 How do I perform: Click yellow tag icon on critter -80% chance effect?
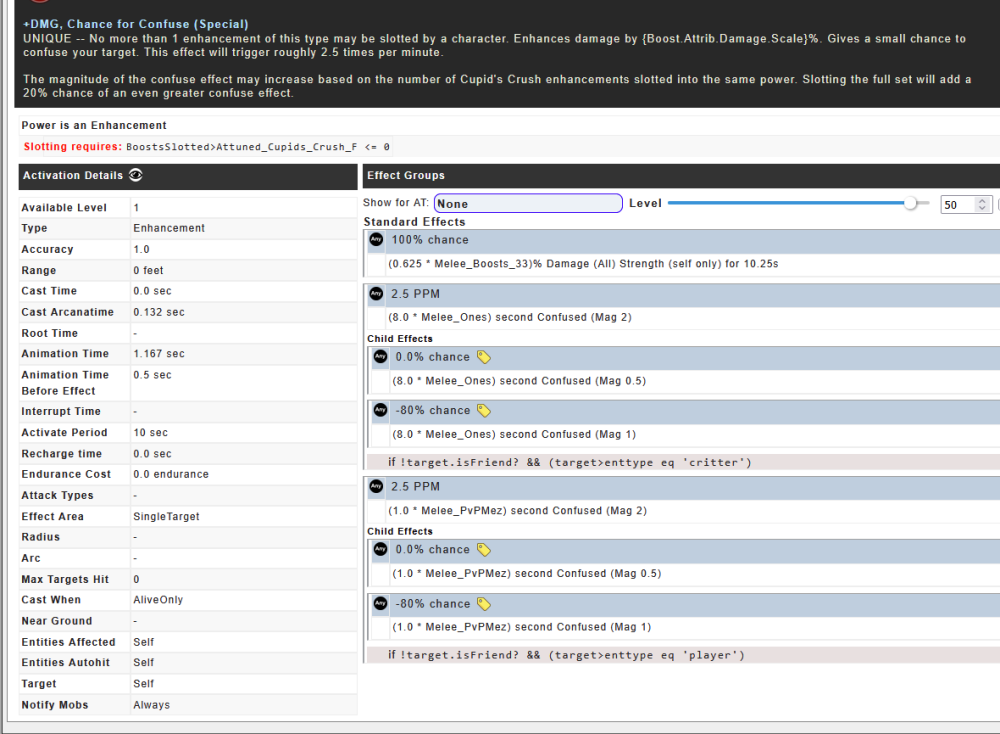484,411
